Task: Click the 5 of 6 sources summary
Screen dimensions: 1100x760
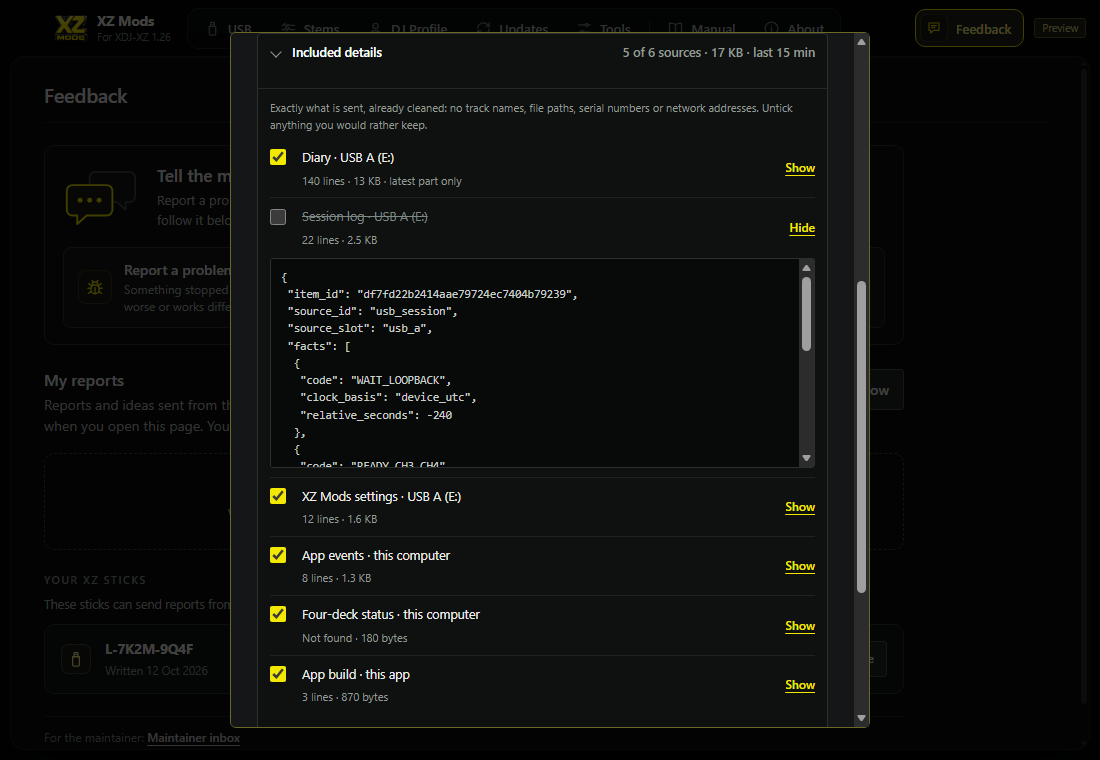Action: [718, 53]
